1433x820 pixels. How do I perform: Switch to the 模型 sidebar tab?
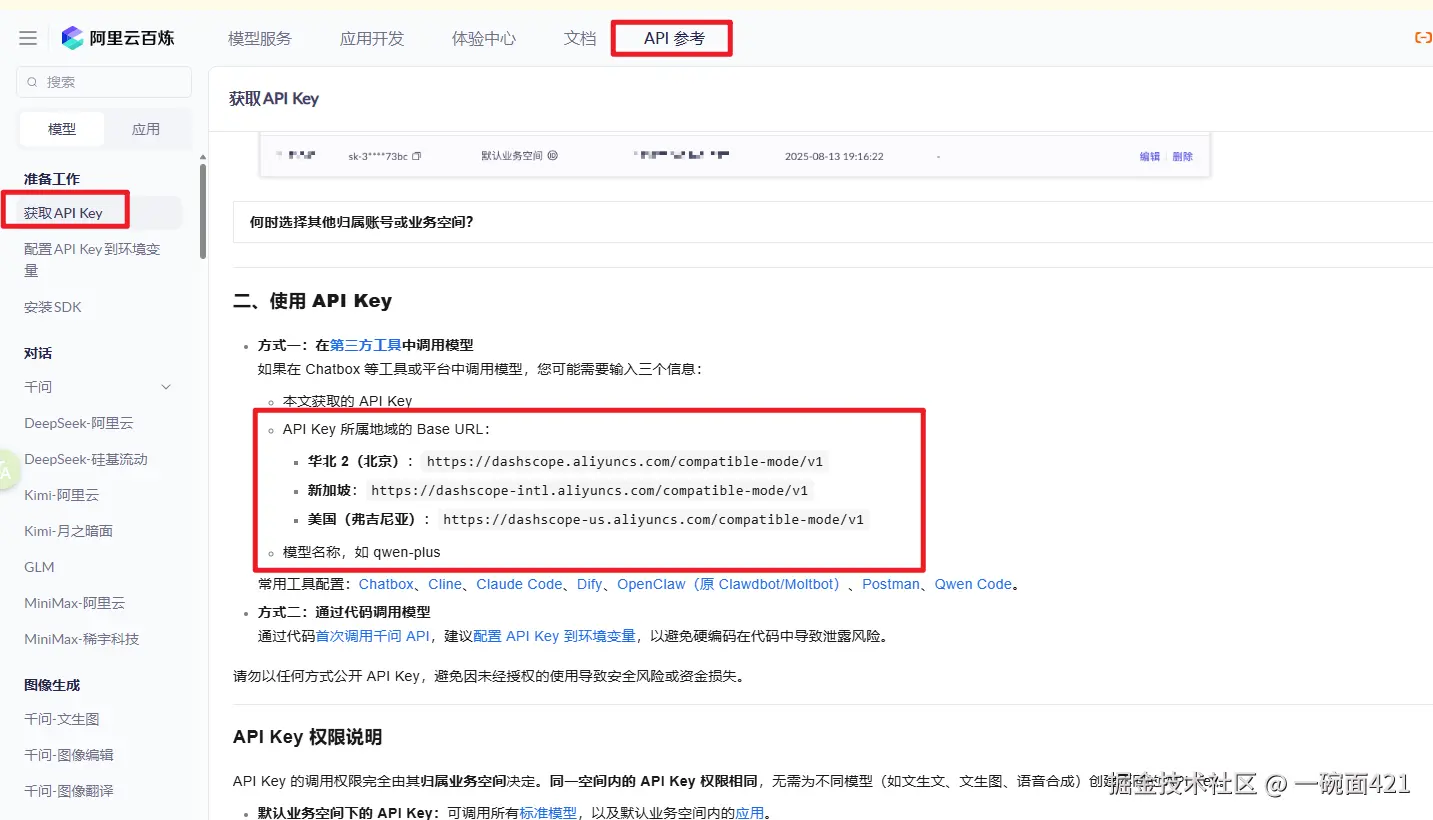pos(62,129)
